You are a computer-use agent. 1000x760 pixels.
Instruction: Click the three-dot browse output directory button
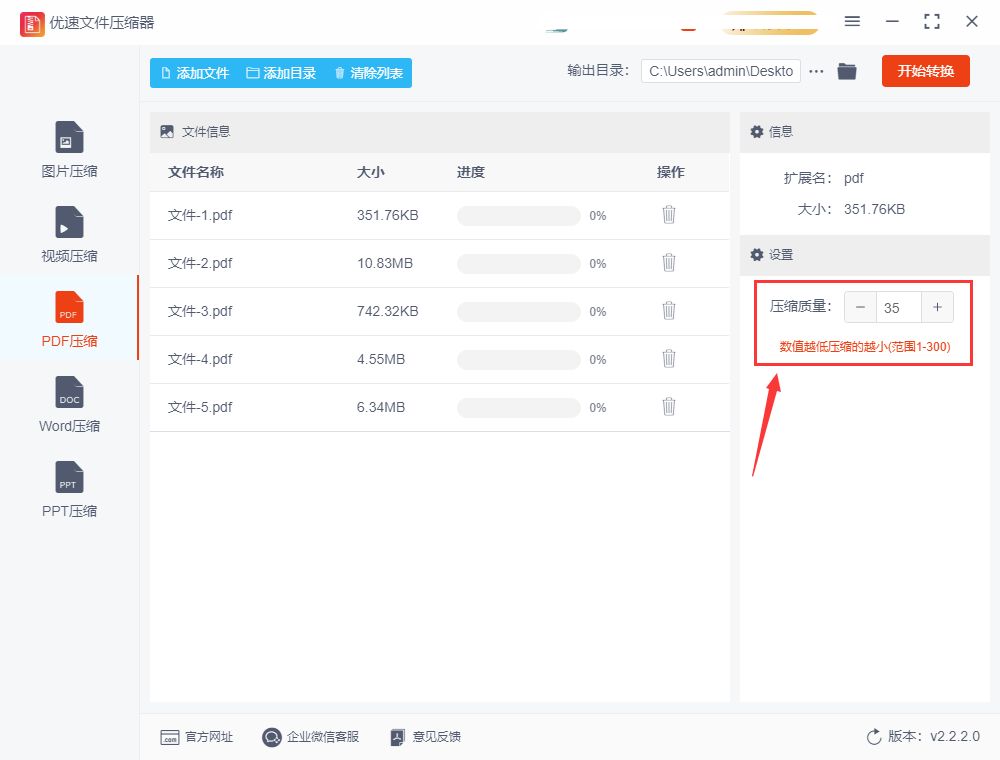[x=816, y=71]
